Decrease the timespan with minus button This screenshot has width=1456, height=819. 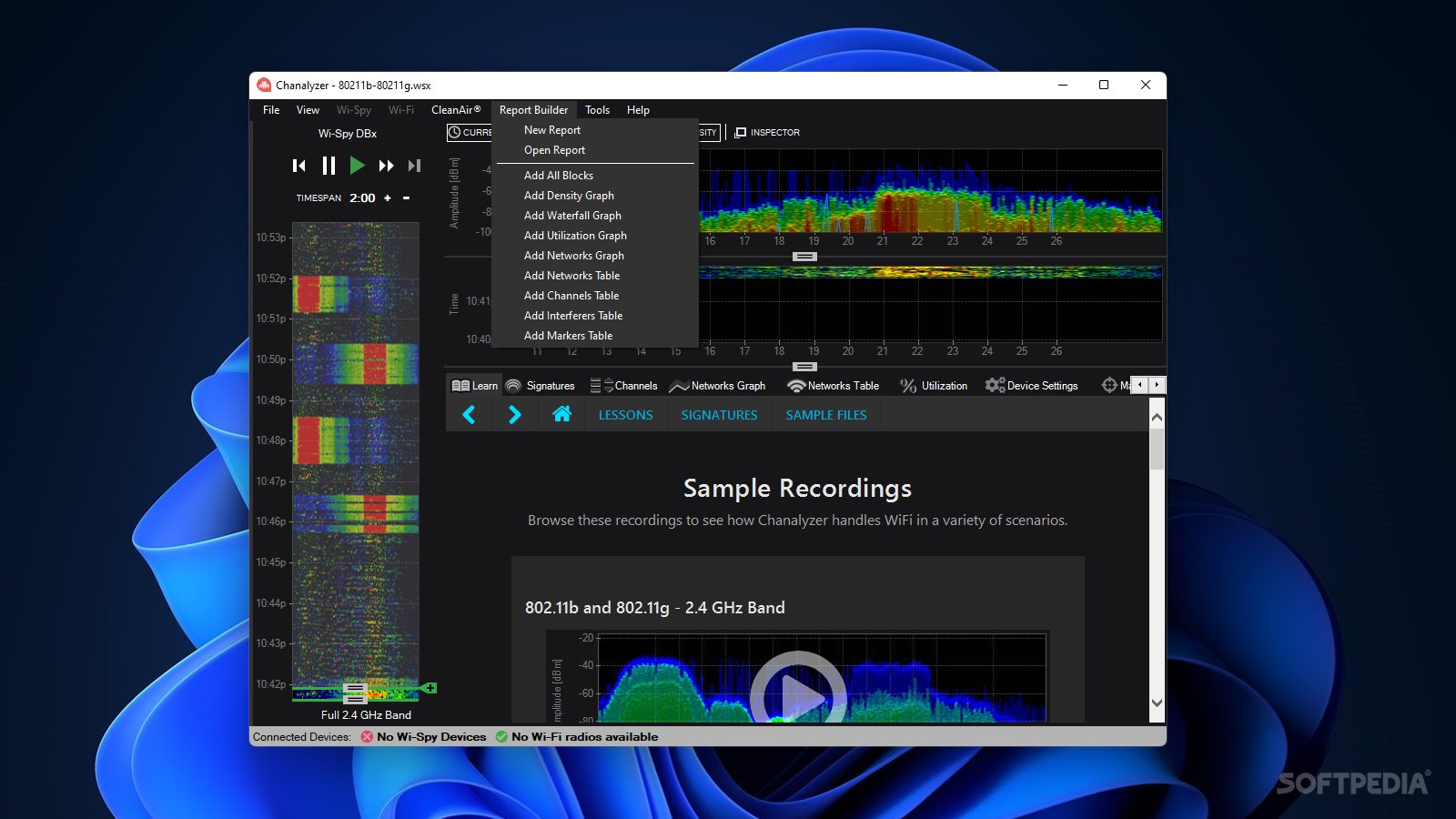pos(406,197)
